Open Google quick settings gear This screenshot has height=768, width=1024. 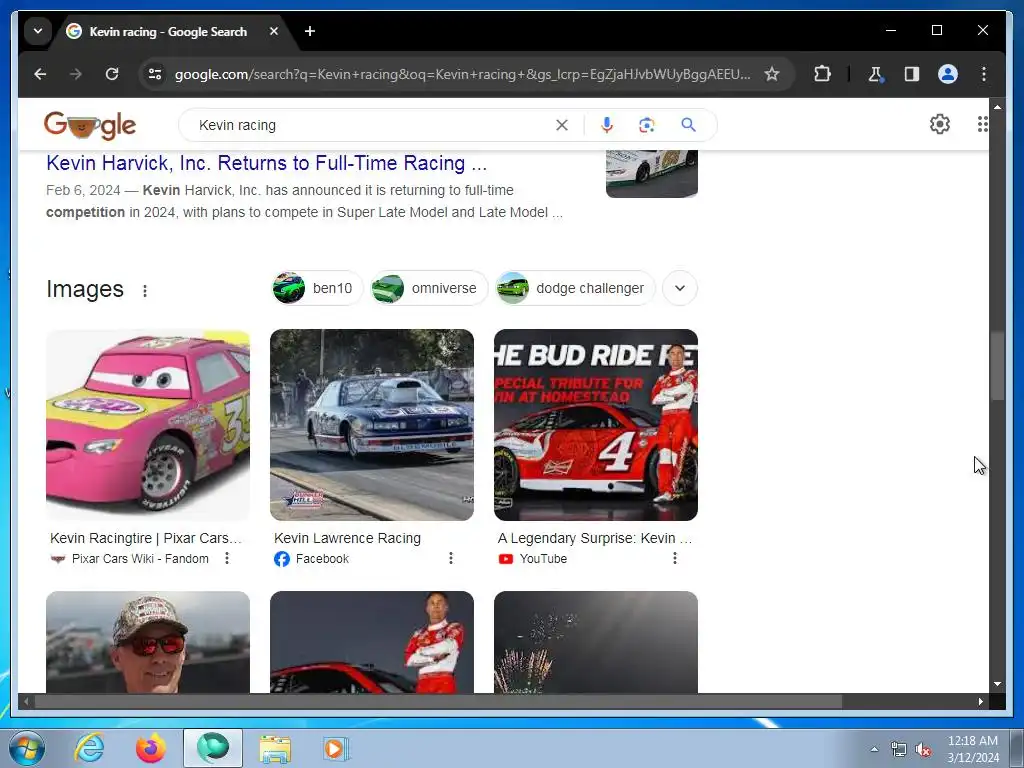tap(940, 124)
